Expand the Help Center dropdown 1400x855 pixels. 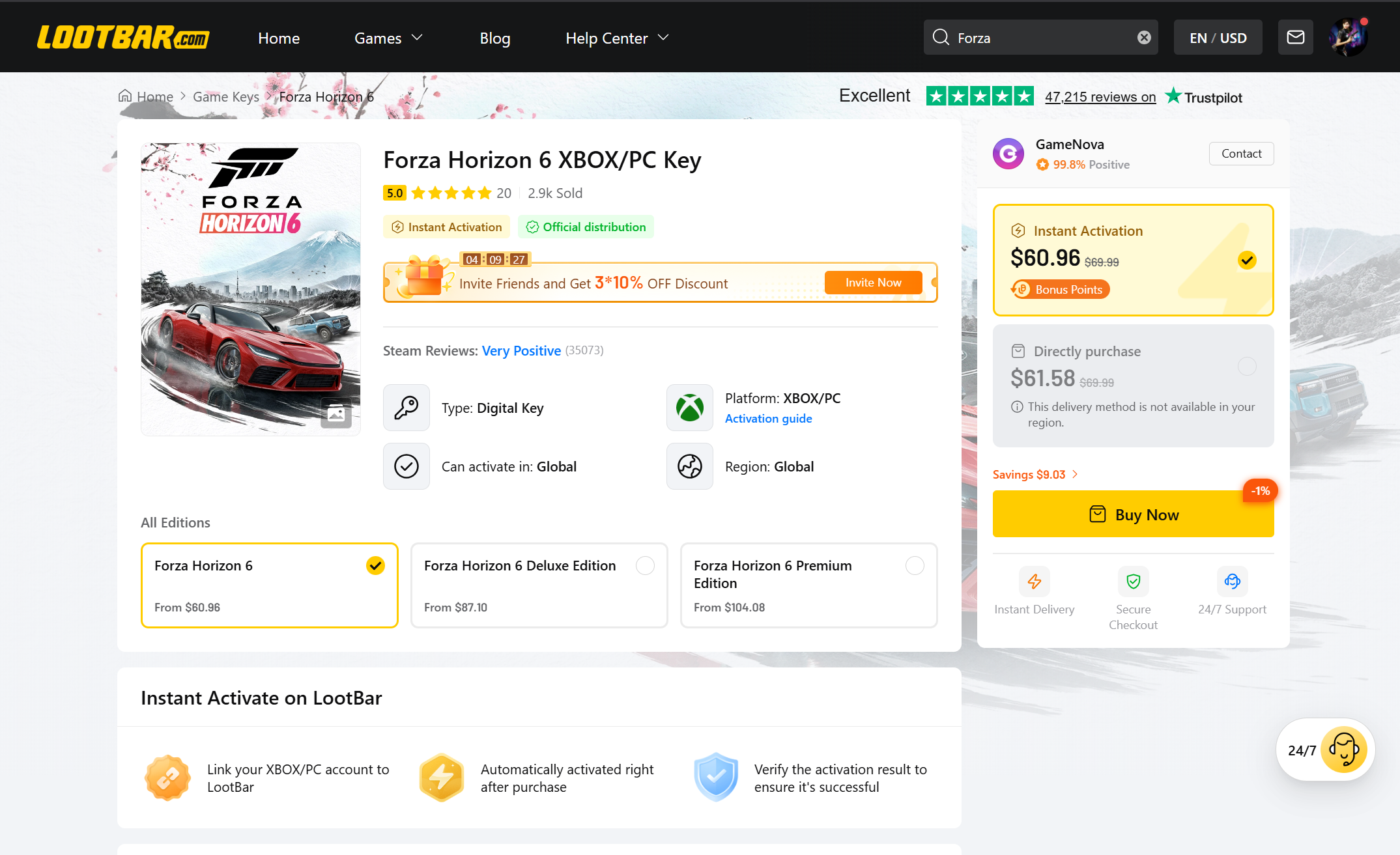point(617,38)
